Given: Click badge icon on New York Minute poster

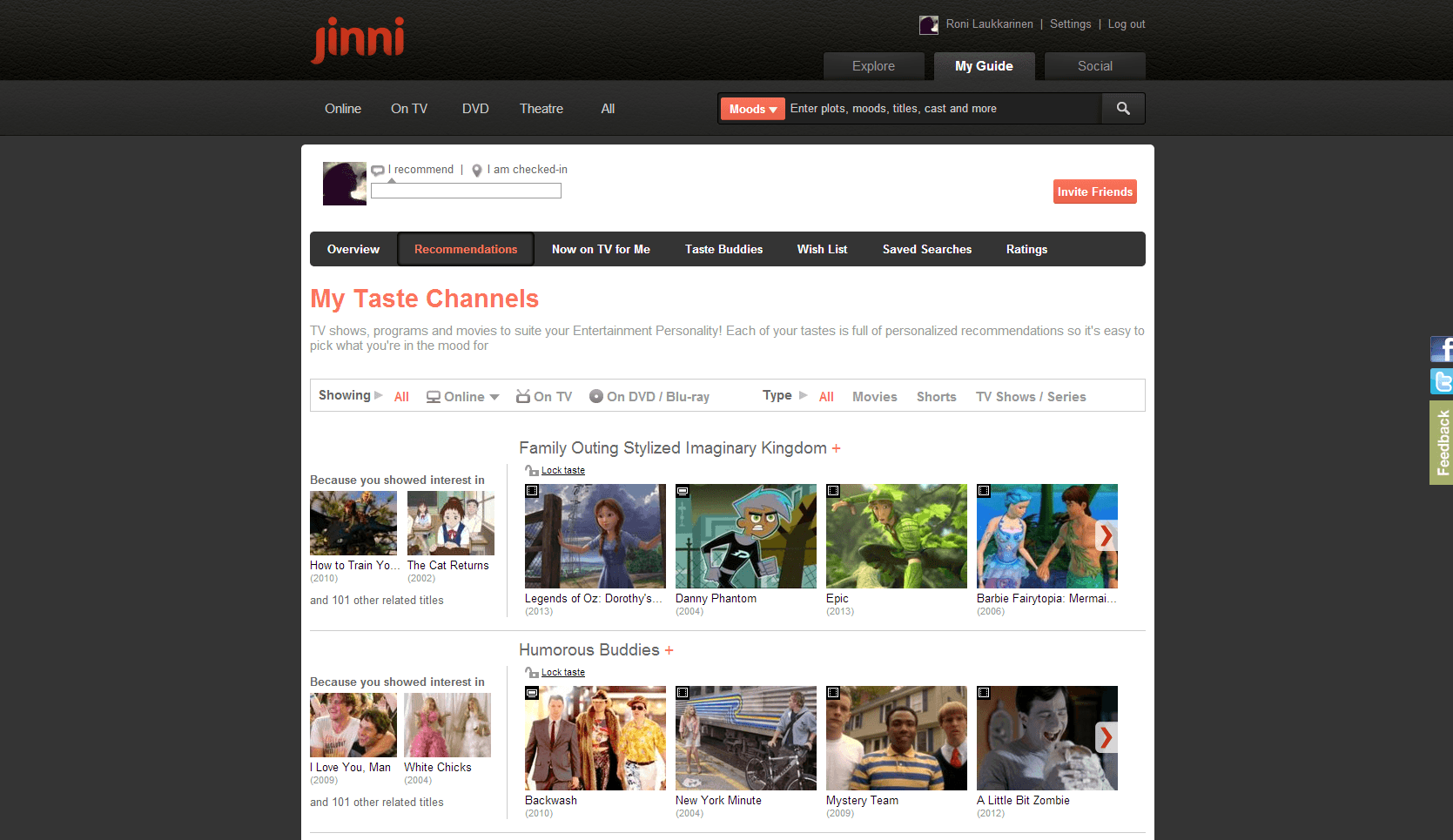Looking at the screenshot, I should [683, 693].
